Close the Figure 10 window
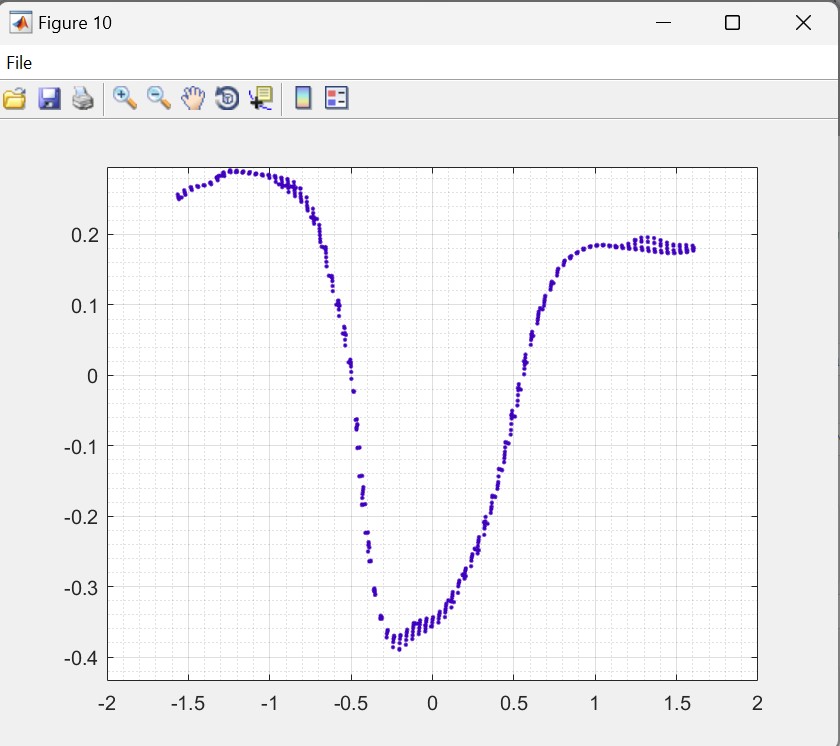The image size is (840, 746). click(x=803, y=23)
